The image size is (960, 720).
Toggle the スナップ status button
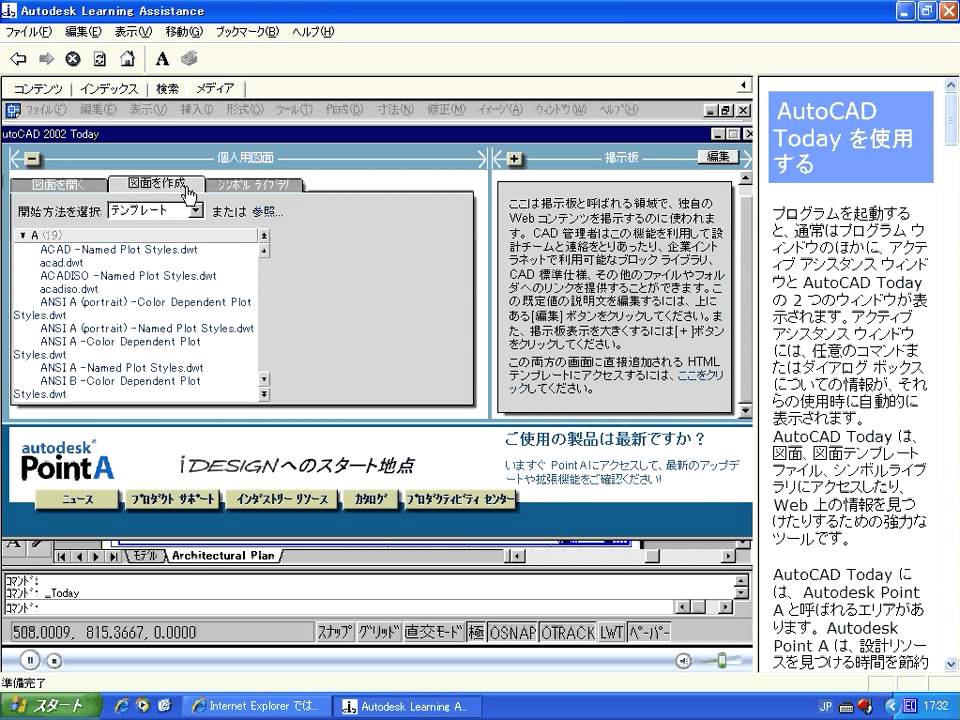[x=335, y=632]
